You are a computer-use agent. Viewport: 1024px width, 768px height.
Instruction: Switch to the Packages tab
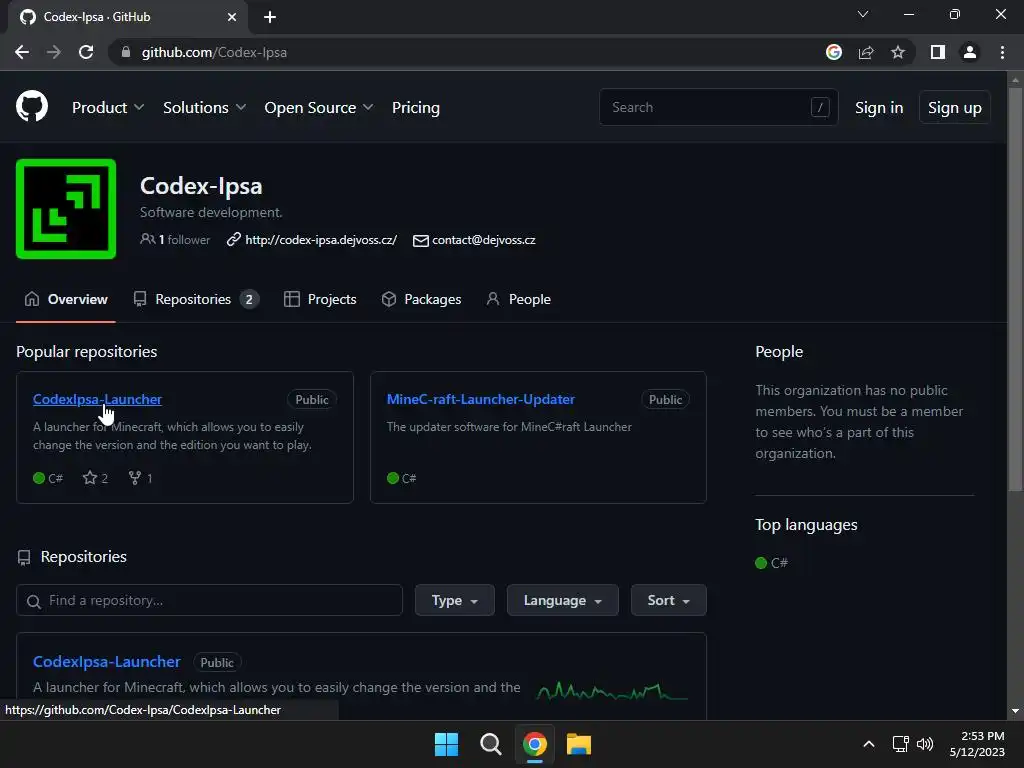coord(421,299)
